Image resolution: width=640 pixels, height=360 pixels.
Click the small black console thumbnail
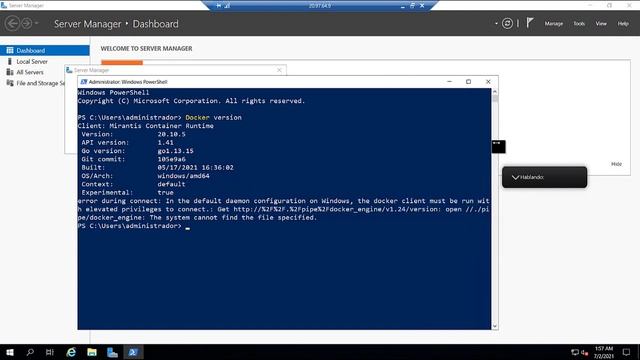point(498,147)
